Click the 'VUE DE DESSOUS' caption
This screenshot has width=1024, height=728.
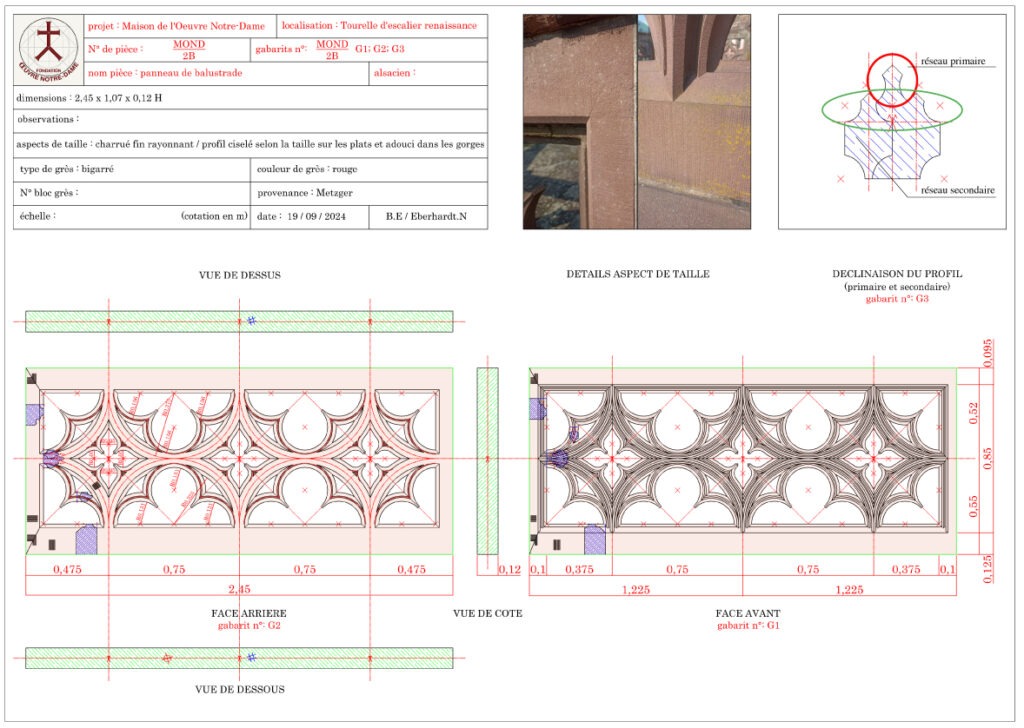coord(240,689)
